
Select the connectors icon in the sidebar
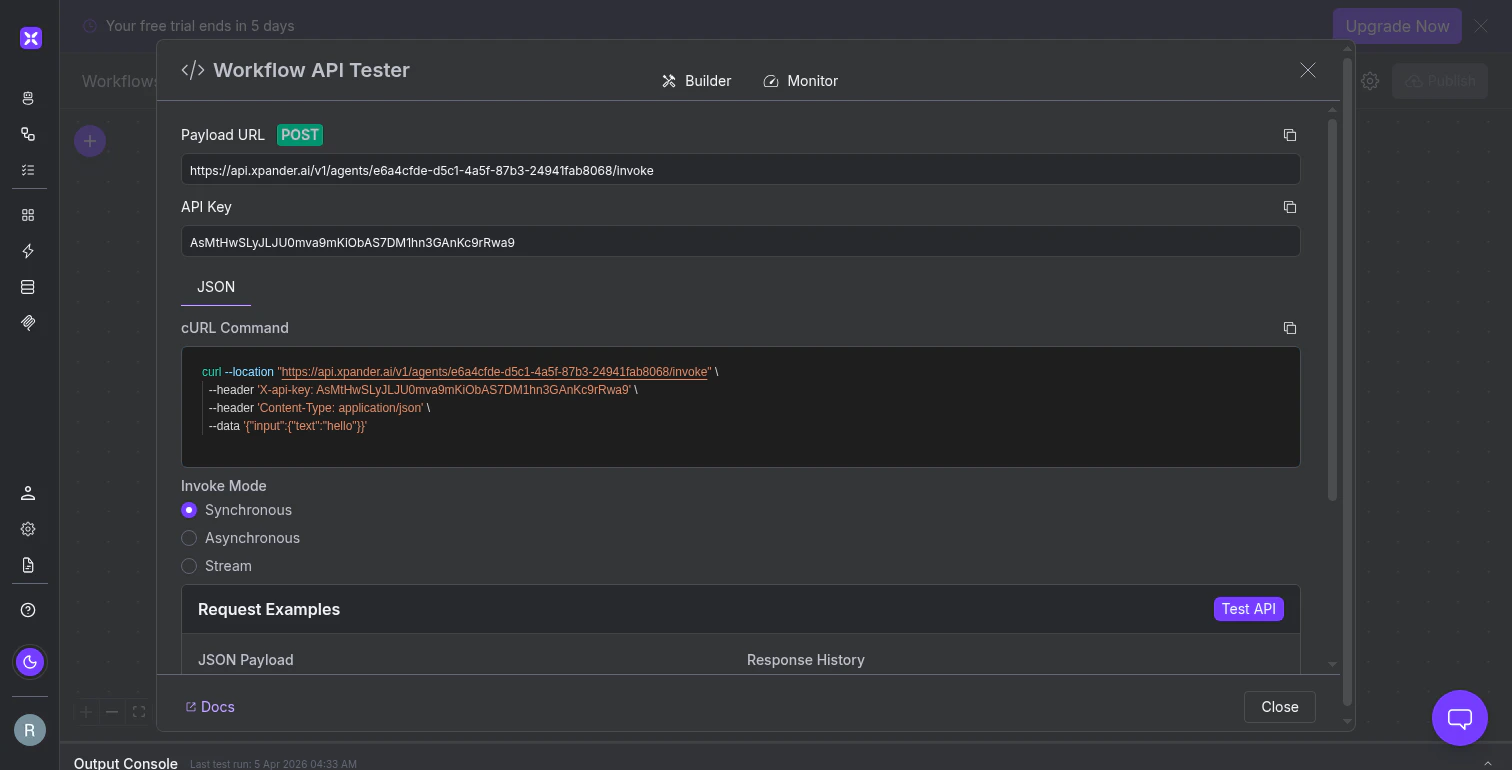click(28, 134)
